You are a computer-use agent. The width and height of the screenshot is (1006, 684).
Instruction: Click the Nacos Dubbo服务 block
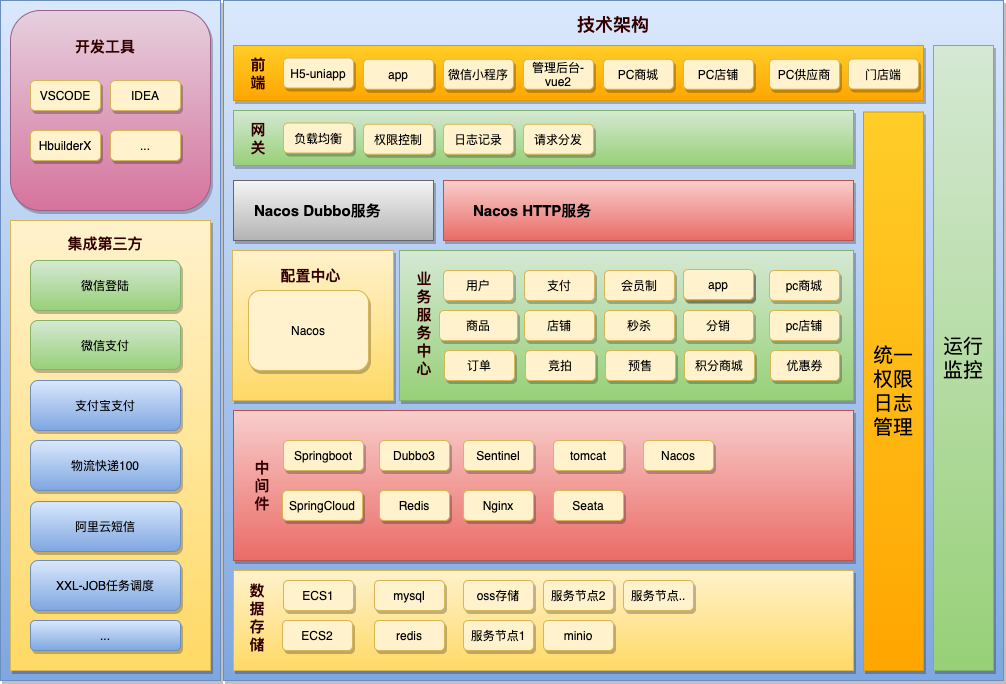coord(334,210)
